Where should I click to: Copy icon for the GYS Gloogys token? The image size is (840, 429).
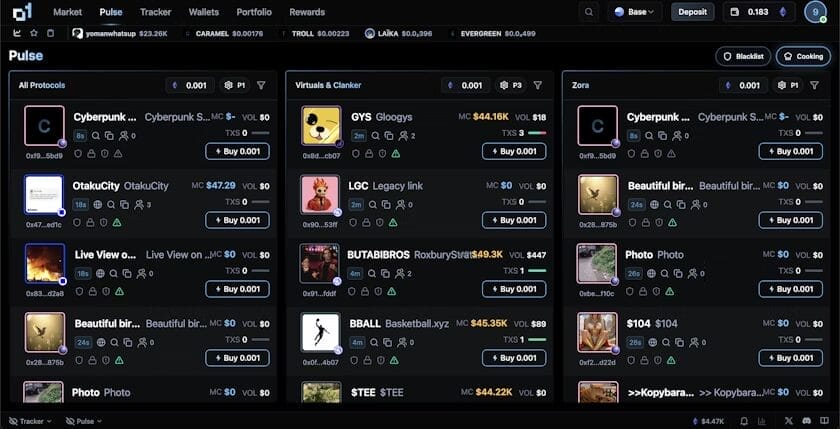tap(389, 136)
